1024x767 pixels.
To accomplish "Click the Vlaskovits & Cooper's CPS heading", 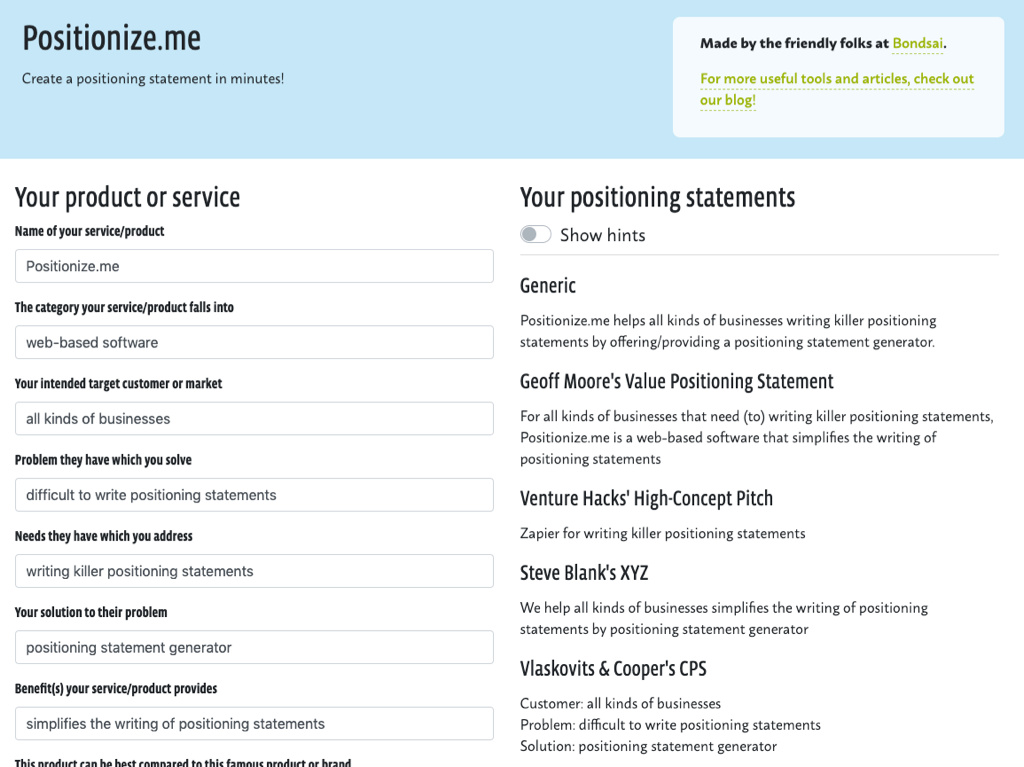I will tap(613, 668).
